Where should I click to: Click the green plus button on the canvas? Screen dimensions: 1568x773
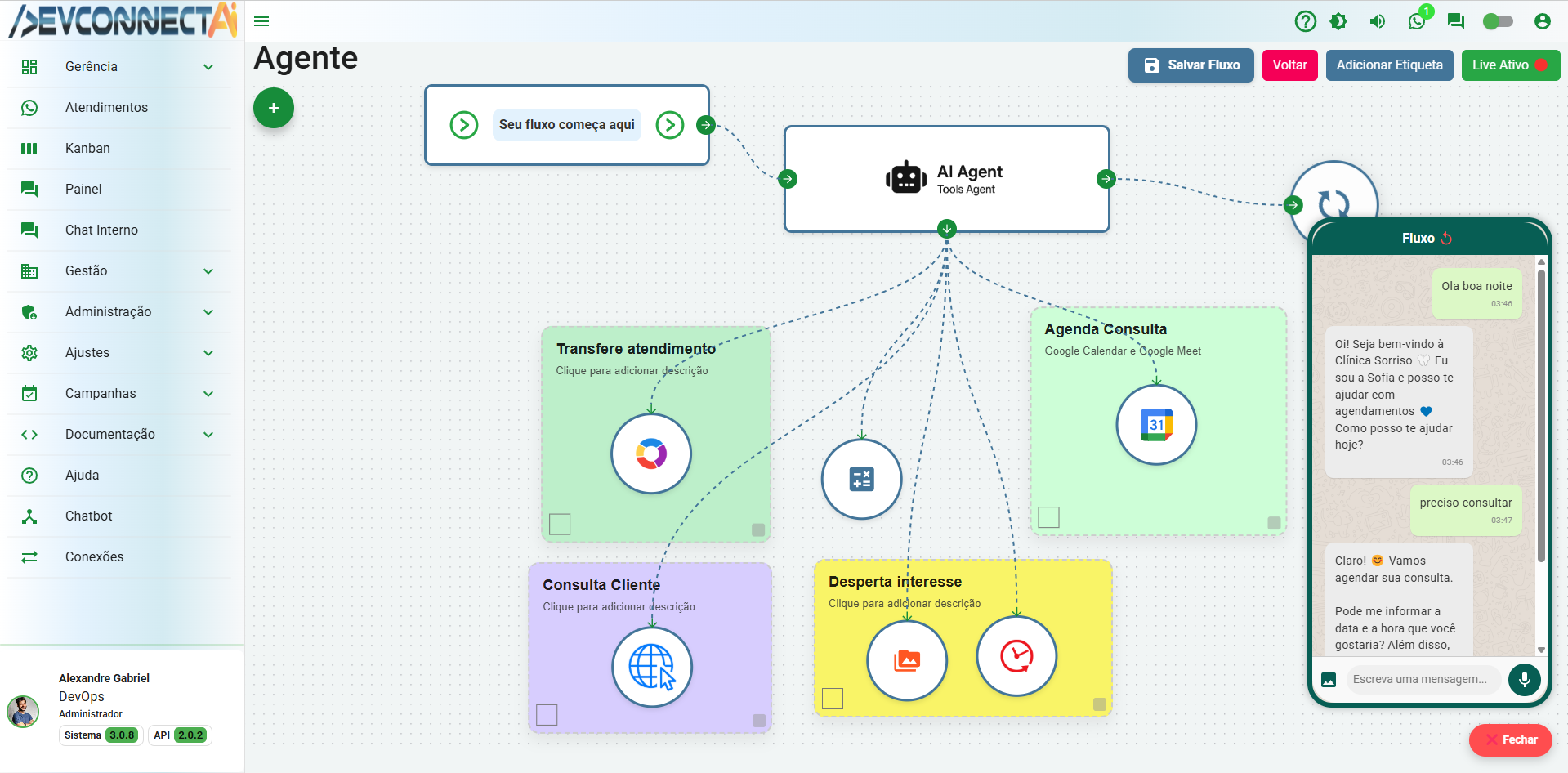click(x=273, y=107)
